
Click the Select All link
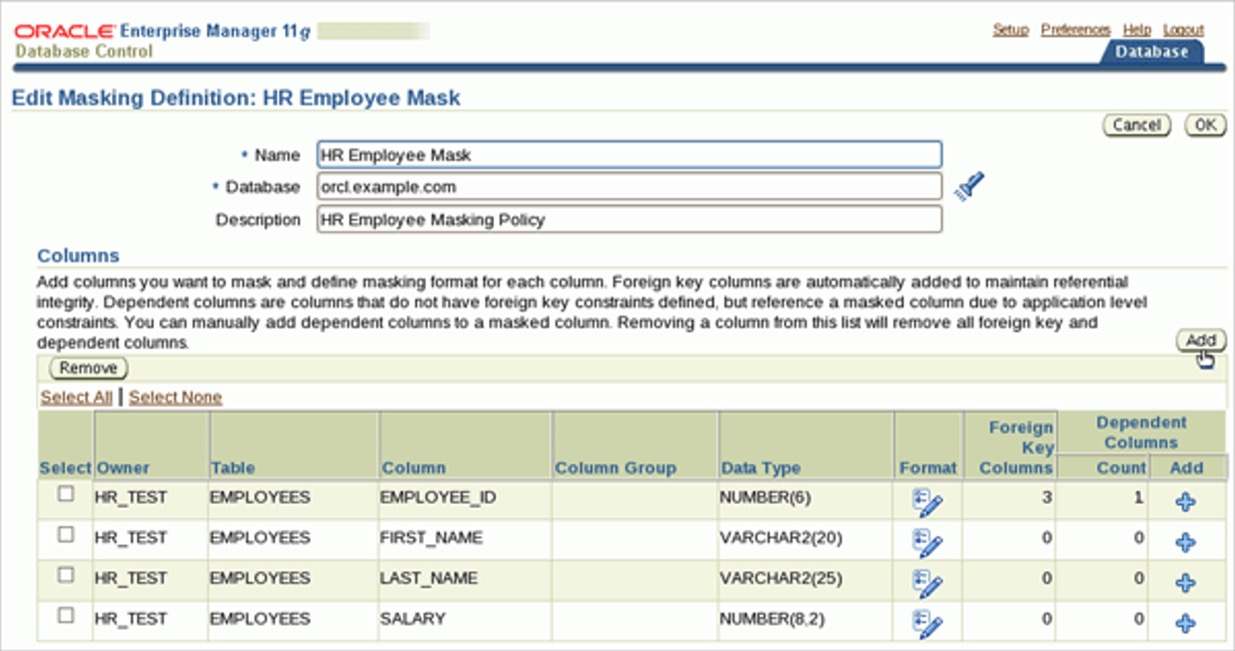(x=76, y=397)
